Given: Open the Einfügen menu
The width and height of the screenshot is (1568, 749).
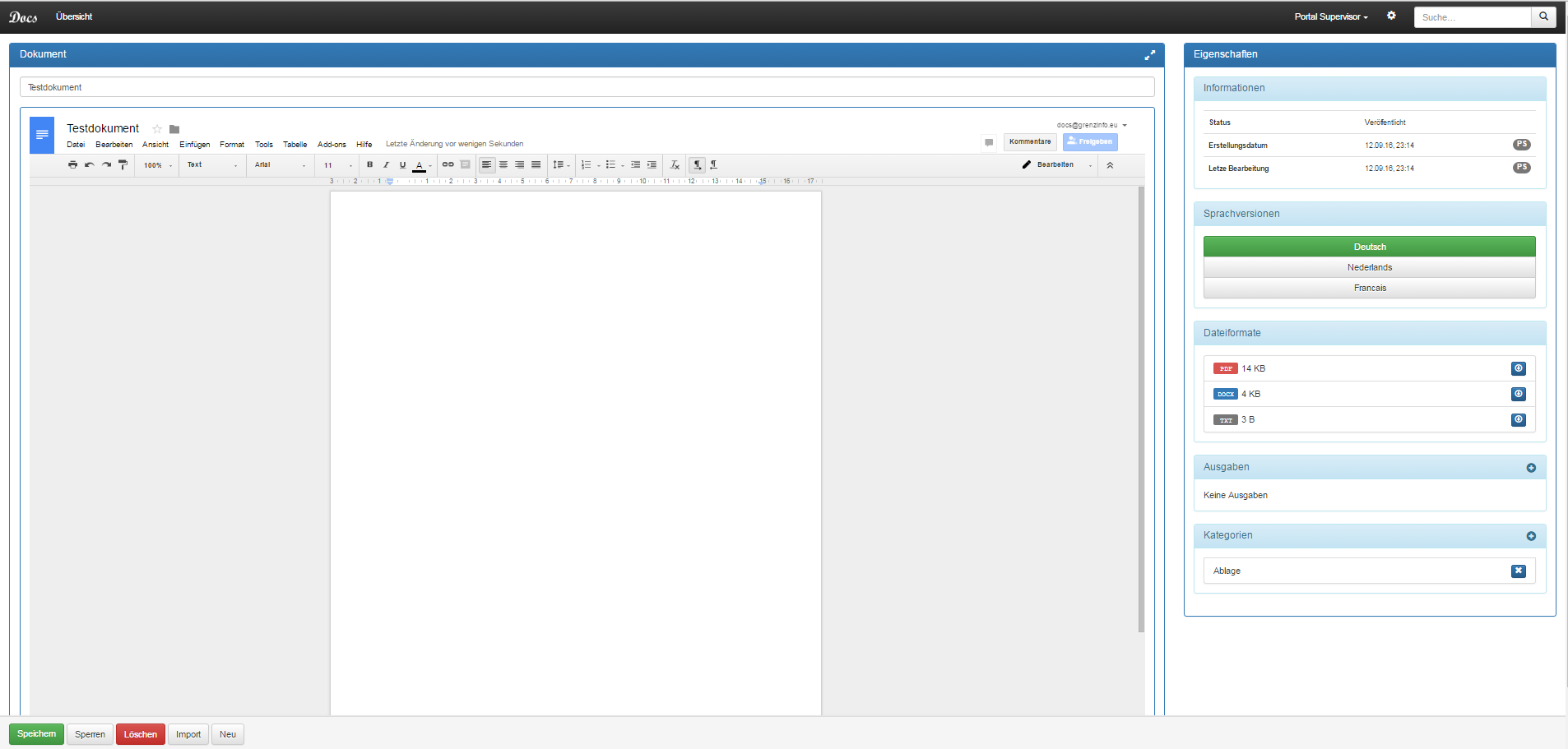Looking at the screenshot, I should (x=194, y=145).
